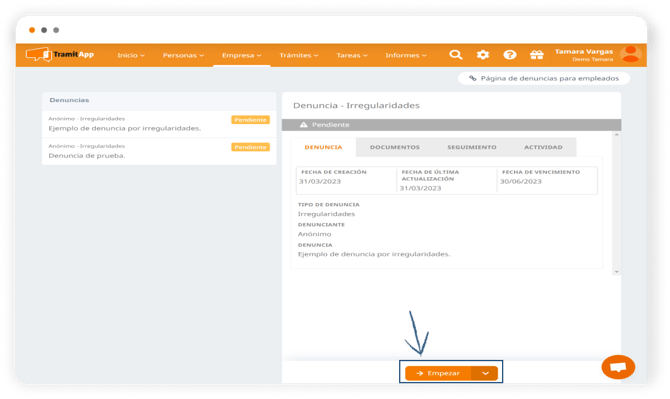Click the Denuncias list header
Viewport: 670px width, 399px height.
coord(159,100)
